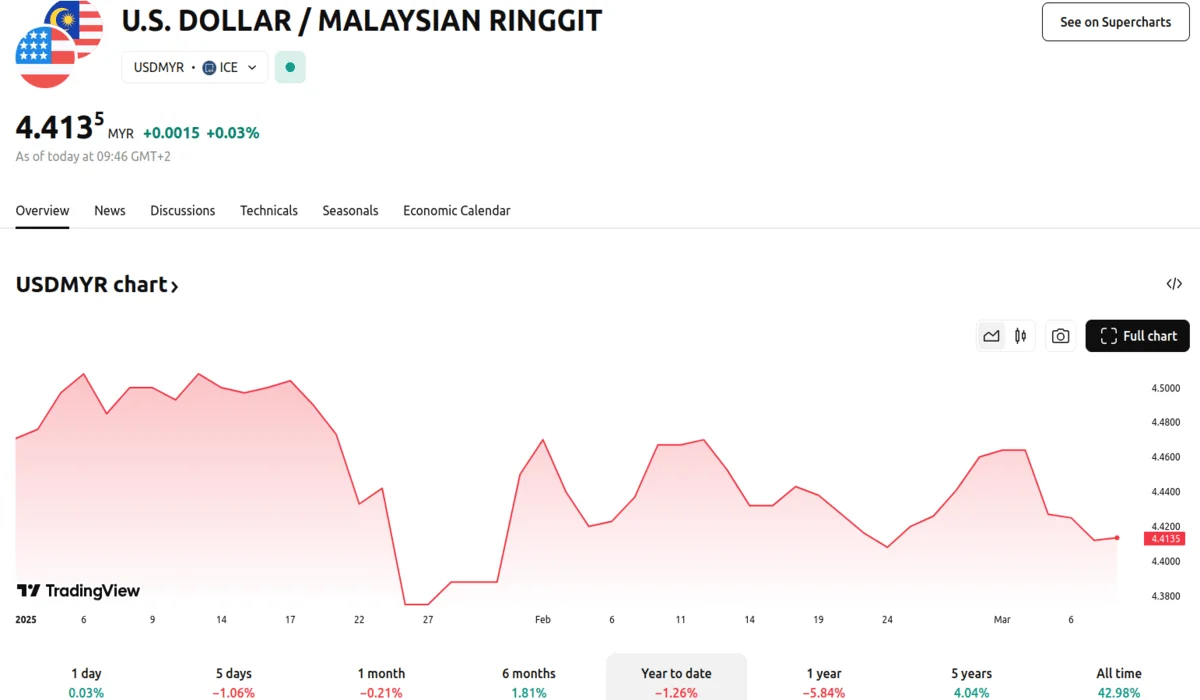The height and width of the screenshot is (700, 1200).
Task: Take a chart snapshot with camera icon
Action: point(1061,336)
